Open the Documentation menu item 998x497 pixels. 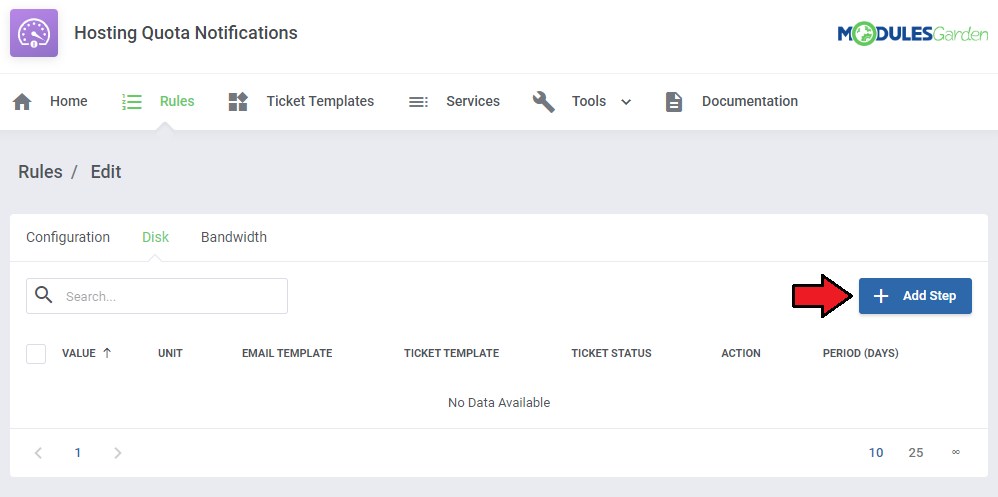[x=750, y=101]
